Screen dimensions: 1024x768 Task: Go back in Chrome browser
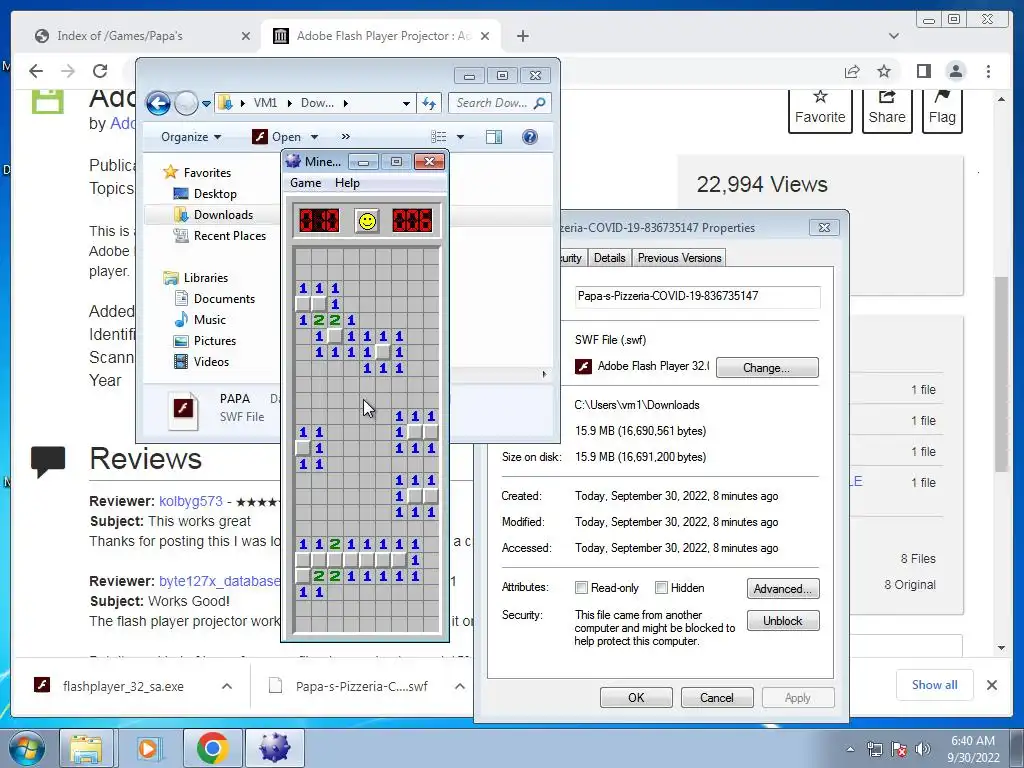click(x=37, y=71)
